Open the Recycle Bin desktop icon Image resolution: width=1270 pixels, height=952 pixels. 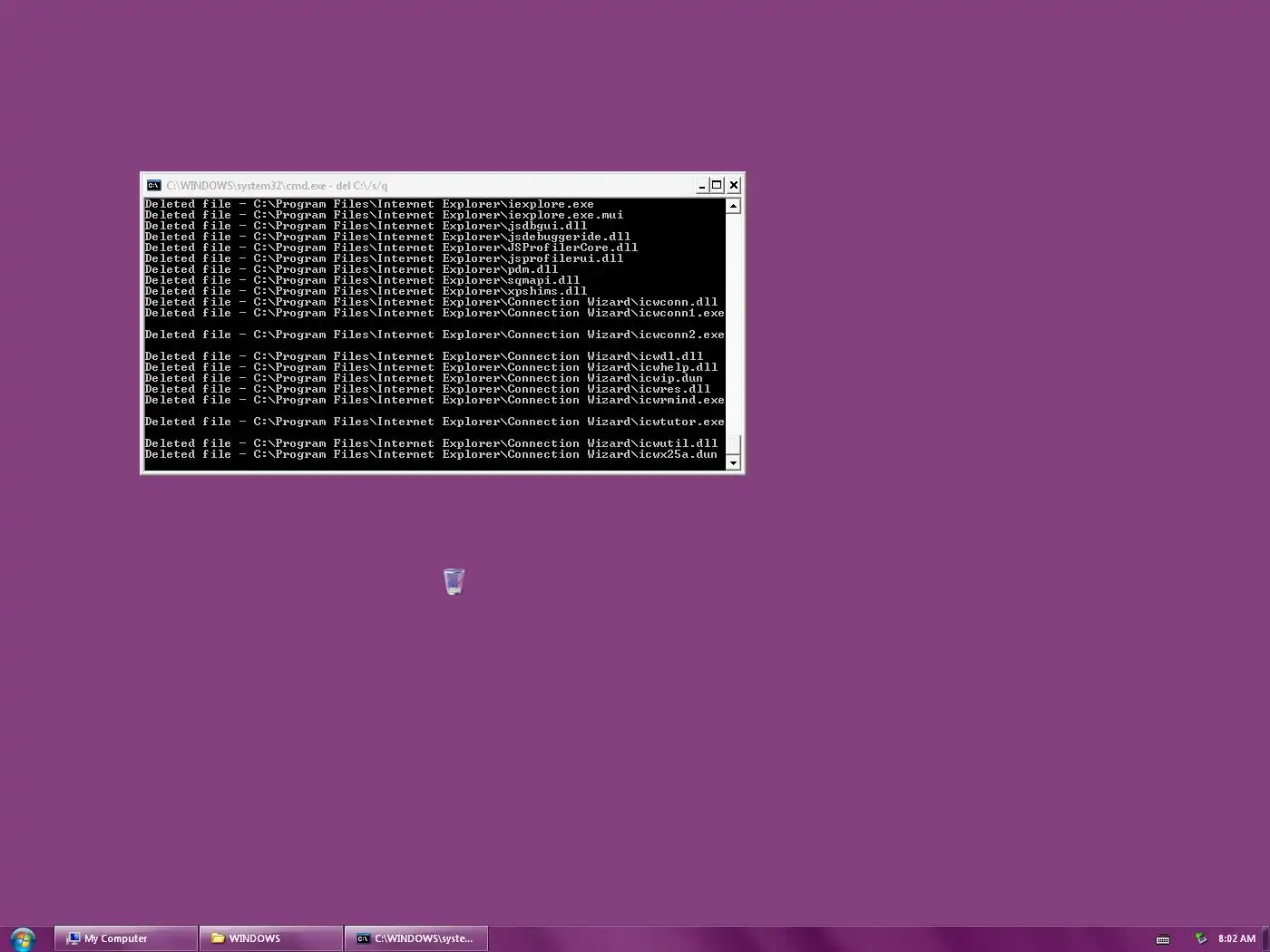point(454,581)
